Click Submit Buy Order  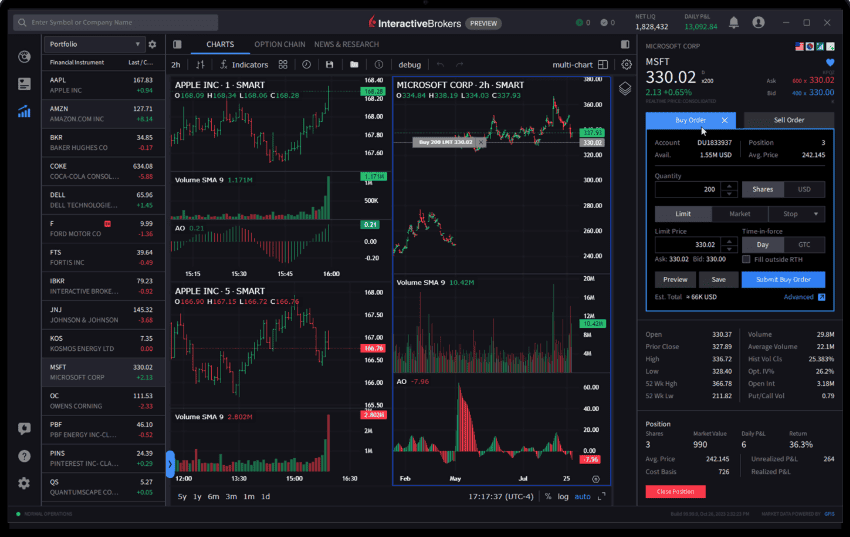(x=783, y=280)
